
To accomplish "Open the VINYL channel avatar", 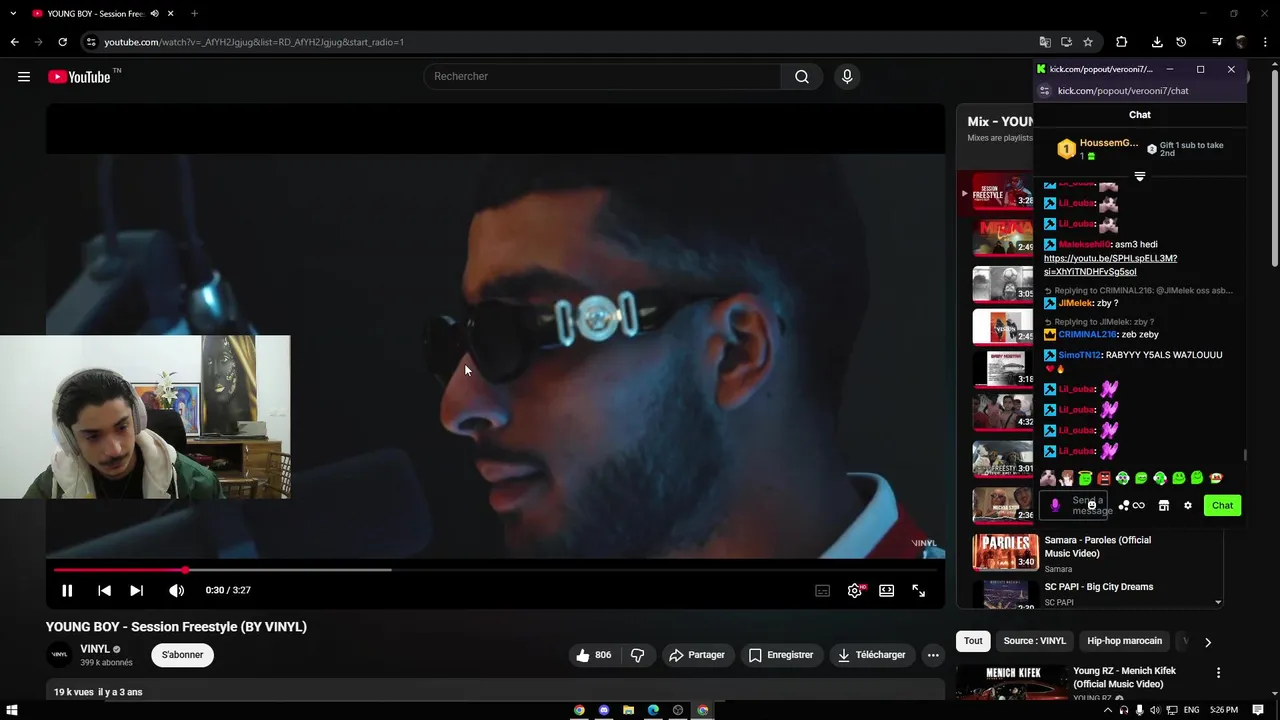I will 59,655.
